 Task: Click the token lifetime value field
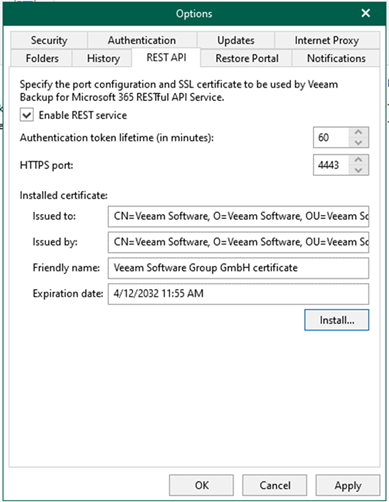point(331,137)
